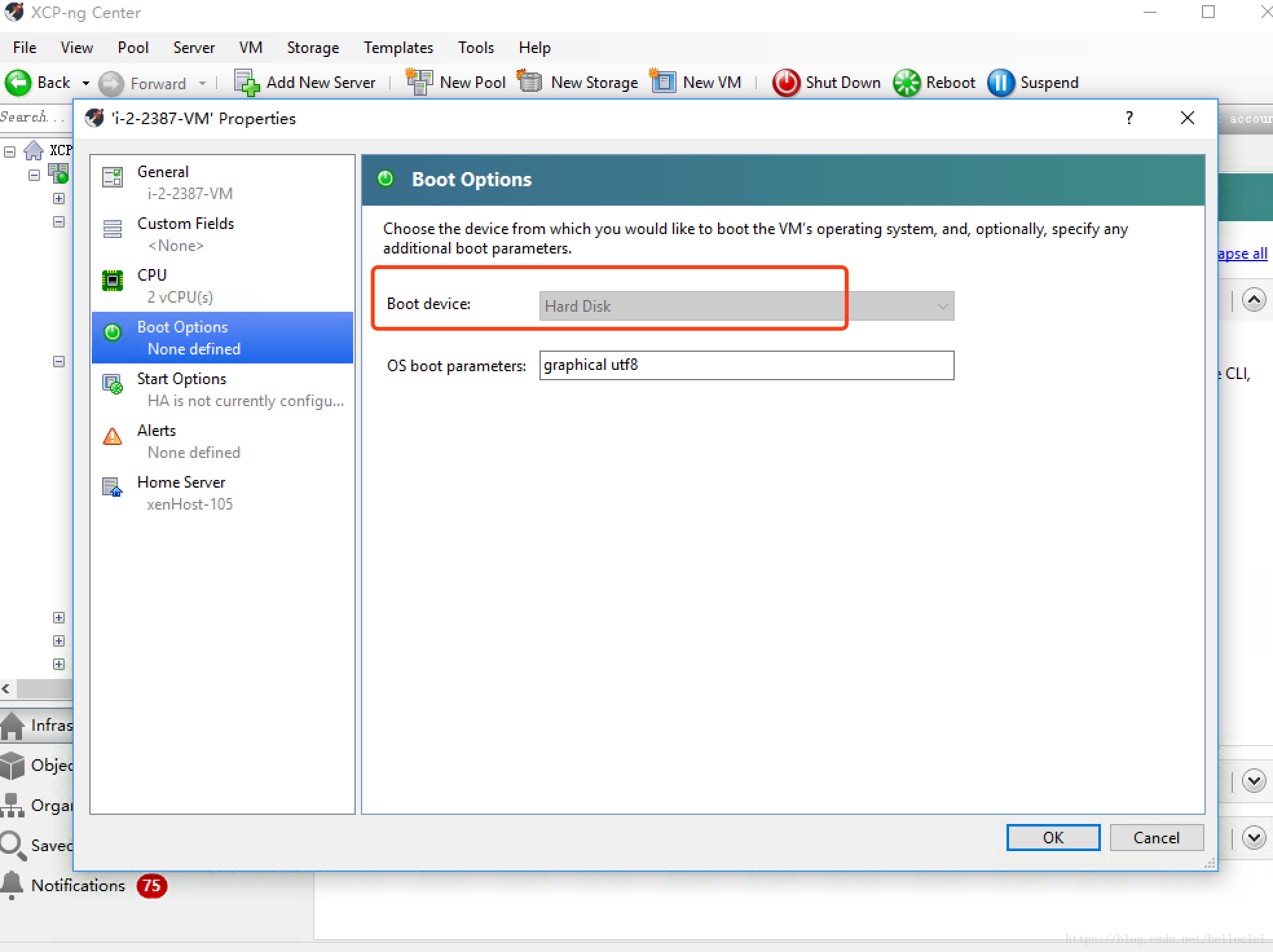This screenshot has height=952, width=1273.
Task: Click the red Shut Down icon
Action: tap(786, 83)
